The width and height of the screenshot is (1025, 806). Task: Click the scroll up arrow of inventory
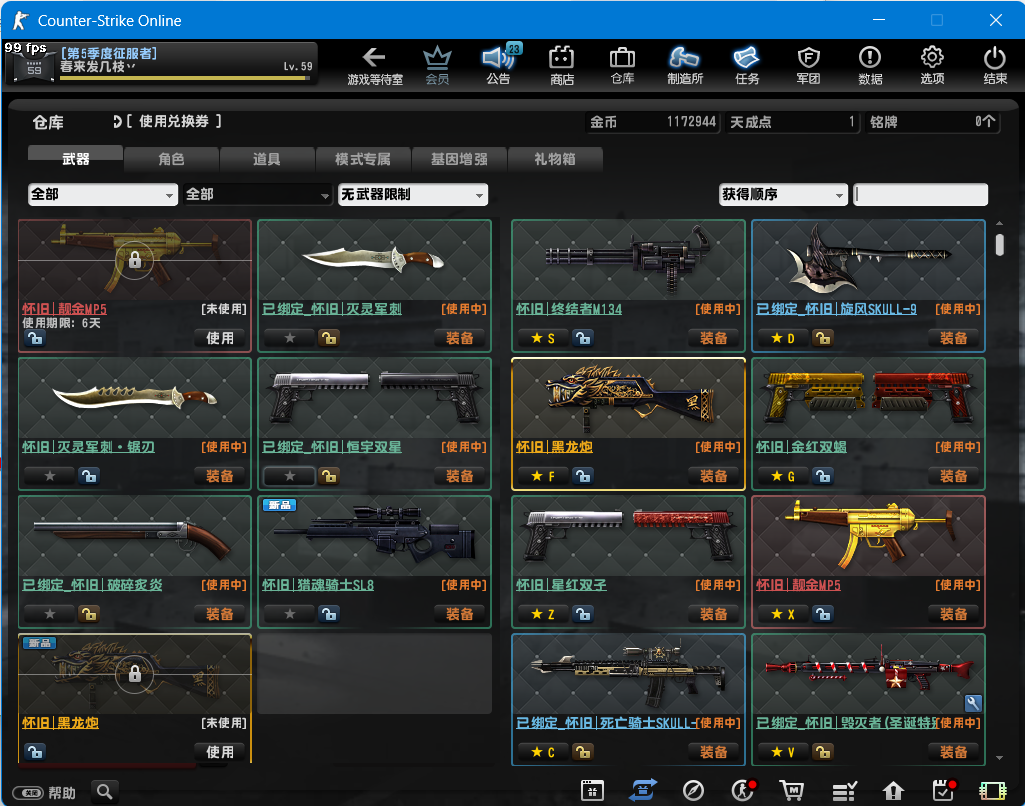pos(1000,224)
